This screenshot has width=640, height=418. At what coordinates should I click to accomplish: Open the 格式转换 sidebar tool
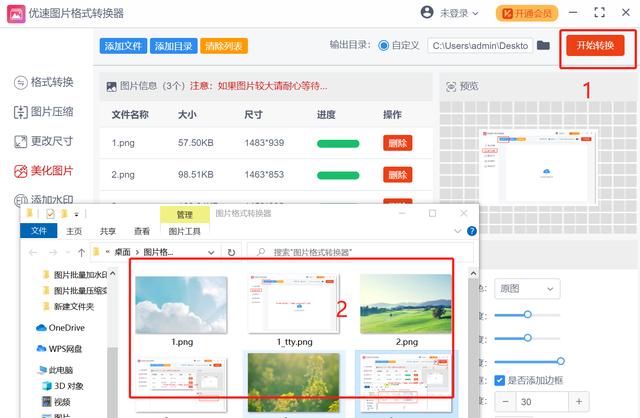(47, 82)
